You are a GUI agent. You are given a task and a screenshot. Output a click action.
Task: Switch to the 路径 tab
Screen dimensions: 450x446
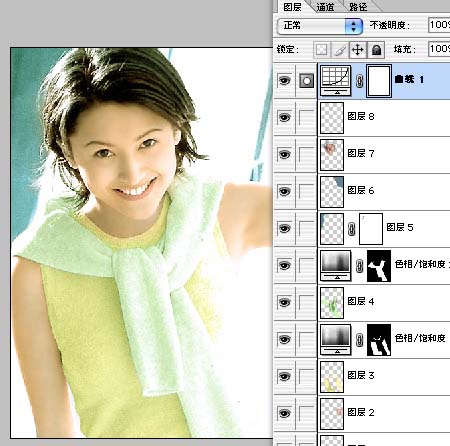point(358,7)
